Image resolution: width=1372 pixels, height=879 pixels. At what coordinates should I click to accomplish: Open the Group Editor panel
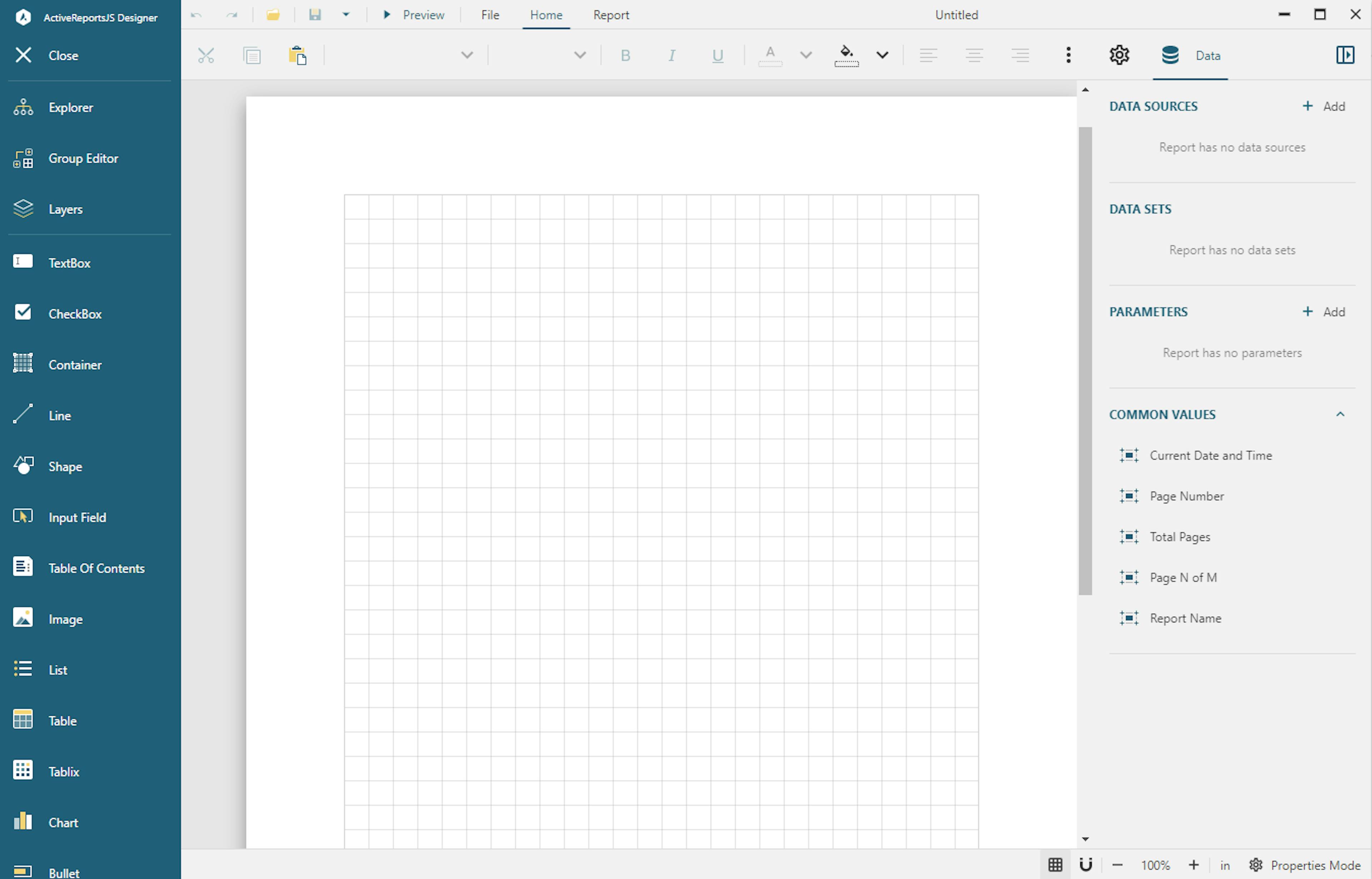(83, 158)
